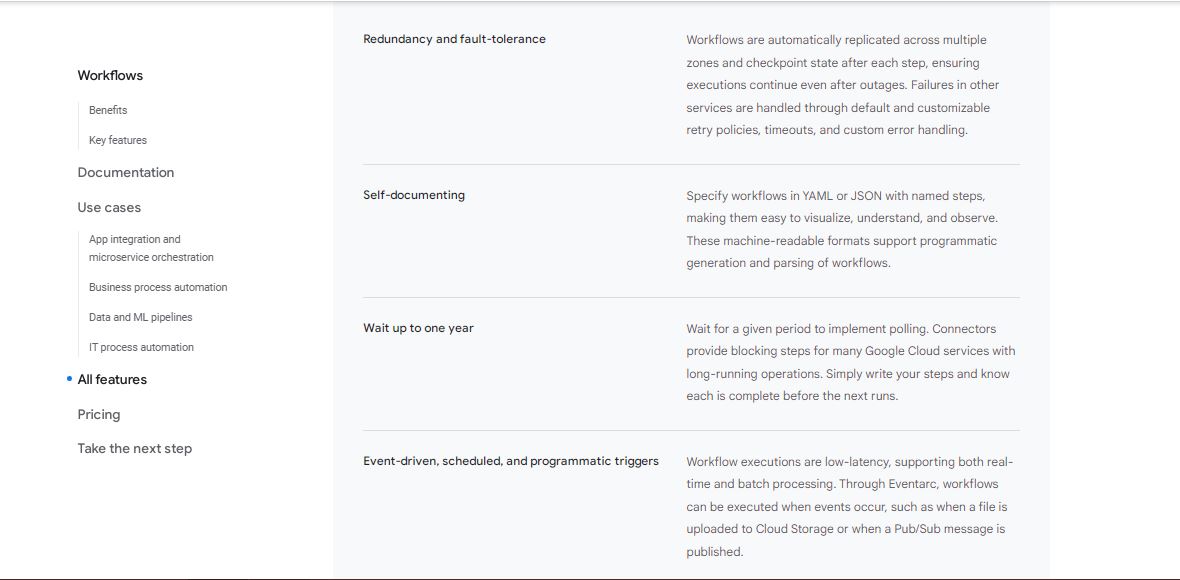Select the Redundancy and fault-tolerance row label
This screenshot has height=580, width=1180.
click(454, 39)
